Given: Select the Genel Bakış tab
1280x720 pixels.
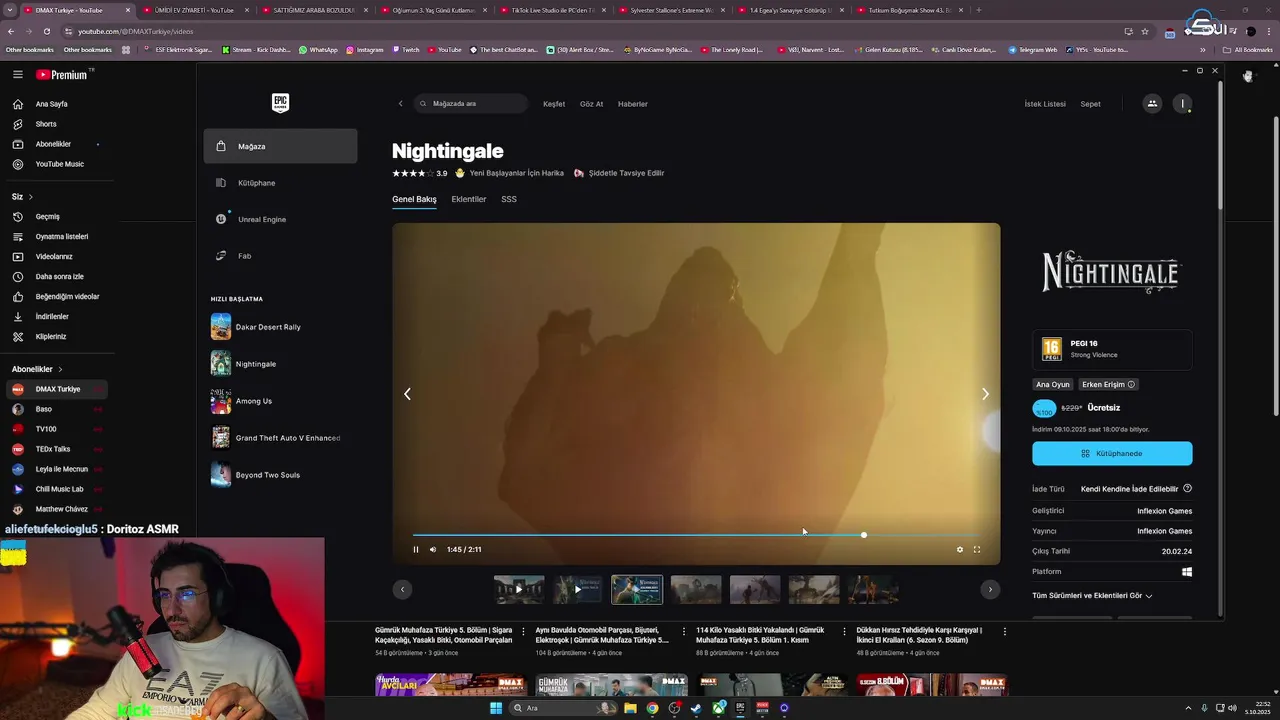Looking at the screenshot, I should (x=414, y=199).
